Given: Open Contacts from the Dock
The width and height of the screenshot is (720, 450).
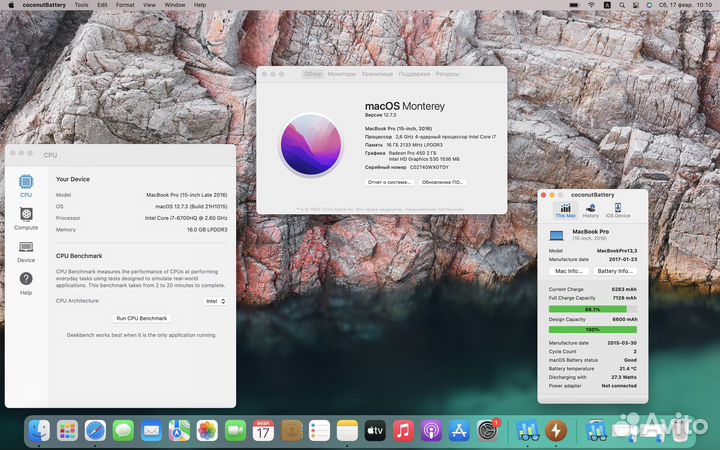Looking at the screenshot, I should [292, 431].
